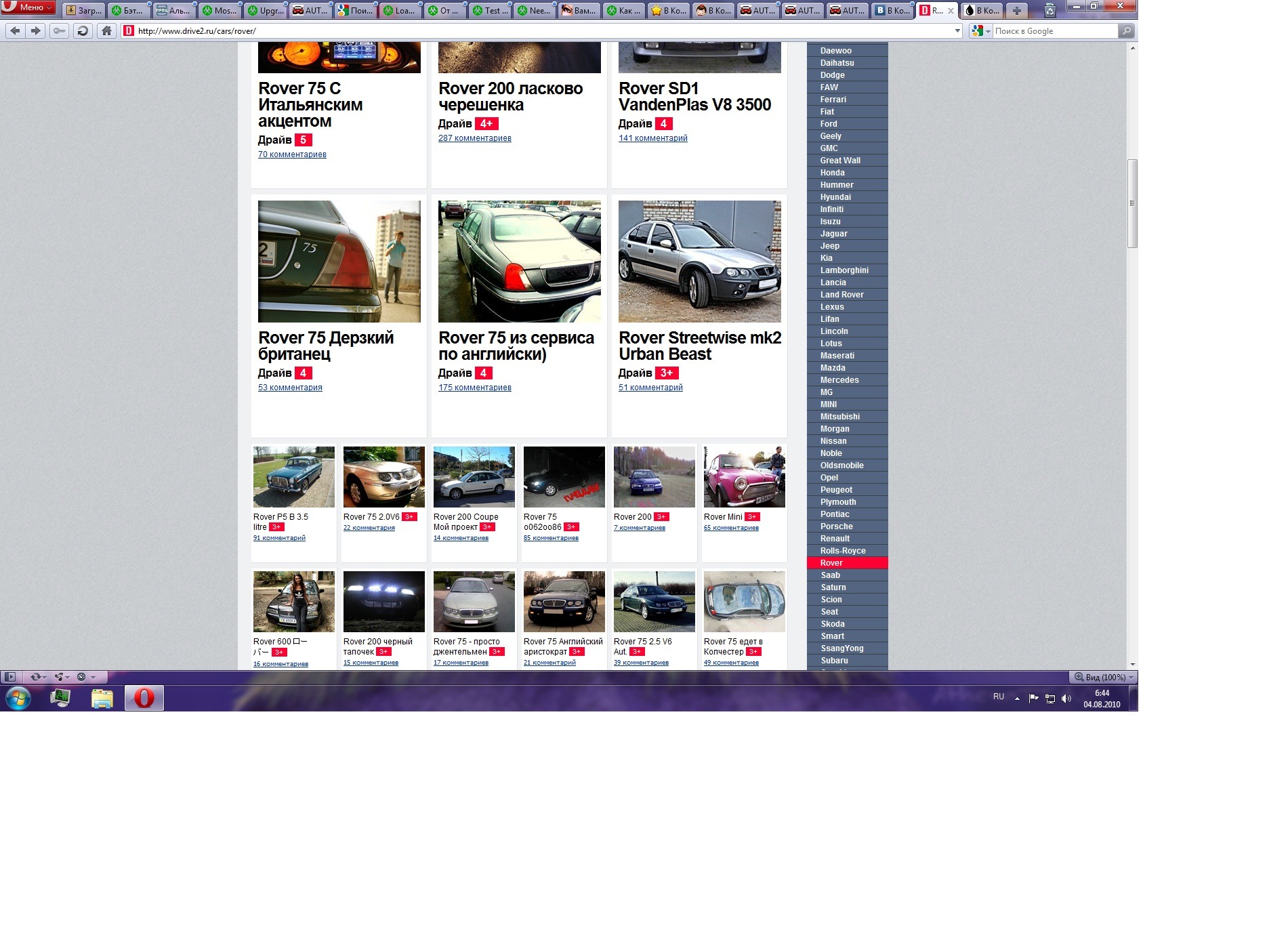The height and width of the screenshot is (952, 1269).
Task: Click the scrollbar up arrow
Action: 1132,49
